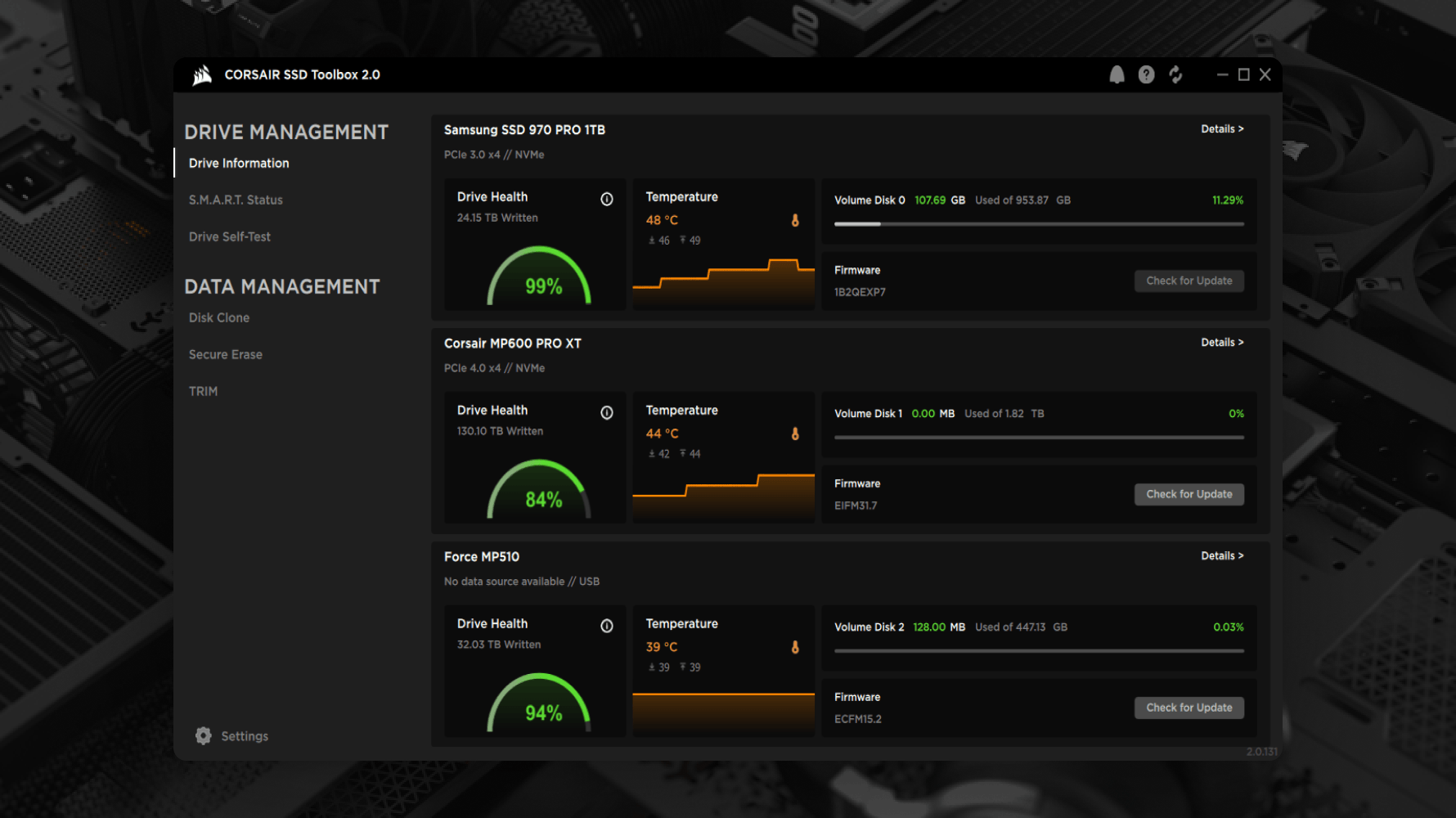Open Settings from sidebar bottom
The image size is (1456, 818).
coord(245,736)
